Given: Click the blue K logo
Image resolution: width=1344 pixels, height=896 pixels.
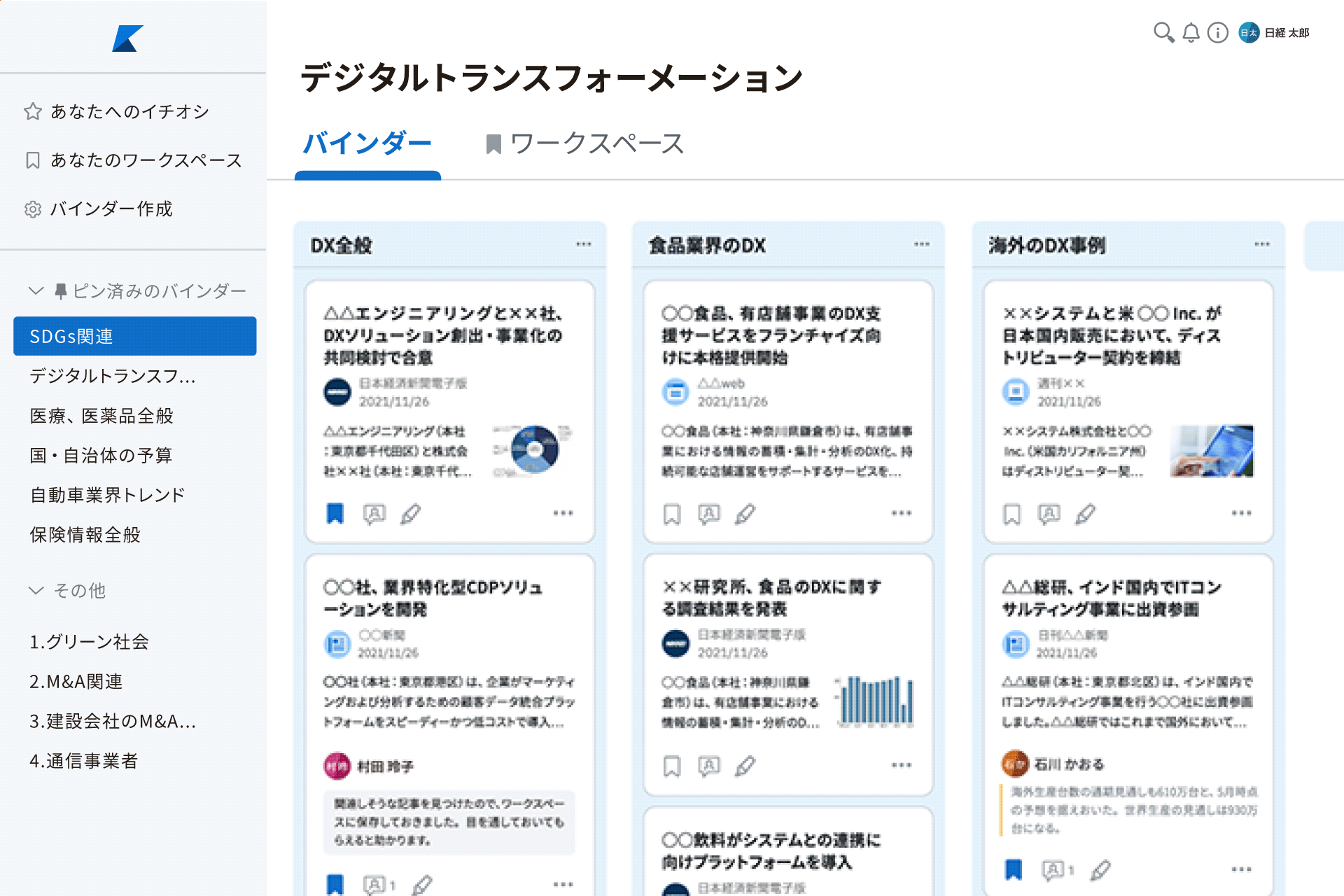Looking at the screenshot, I should click(128, 38).
